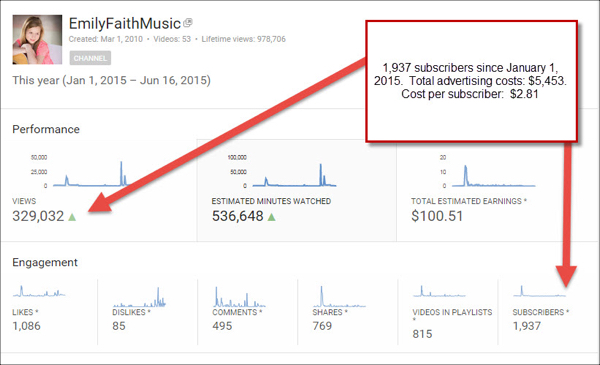Click the Subscribers sparkline chart
The width and height of the screenshot is (600, 365).
pyautogui.click(x=540, y=291)
